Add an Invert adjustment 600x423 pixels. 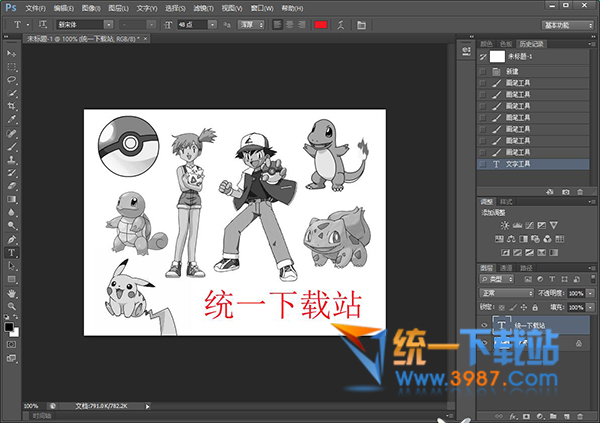click(505, 253)
